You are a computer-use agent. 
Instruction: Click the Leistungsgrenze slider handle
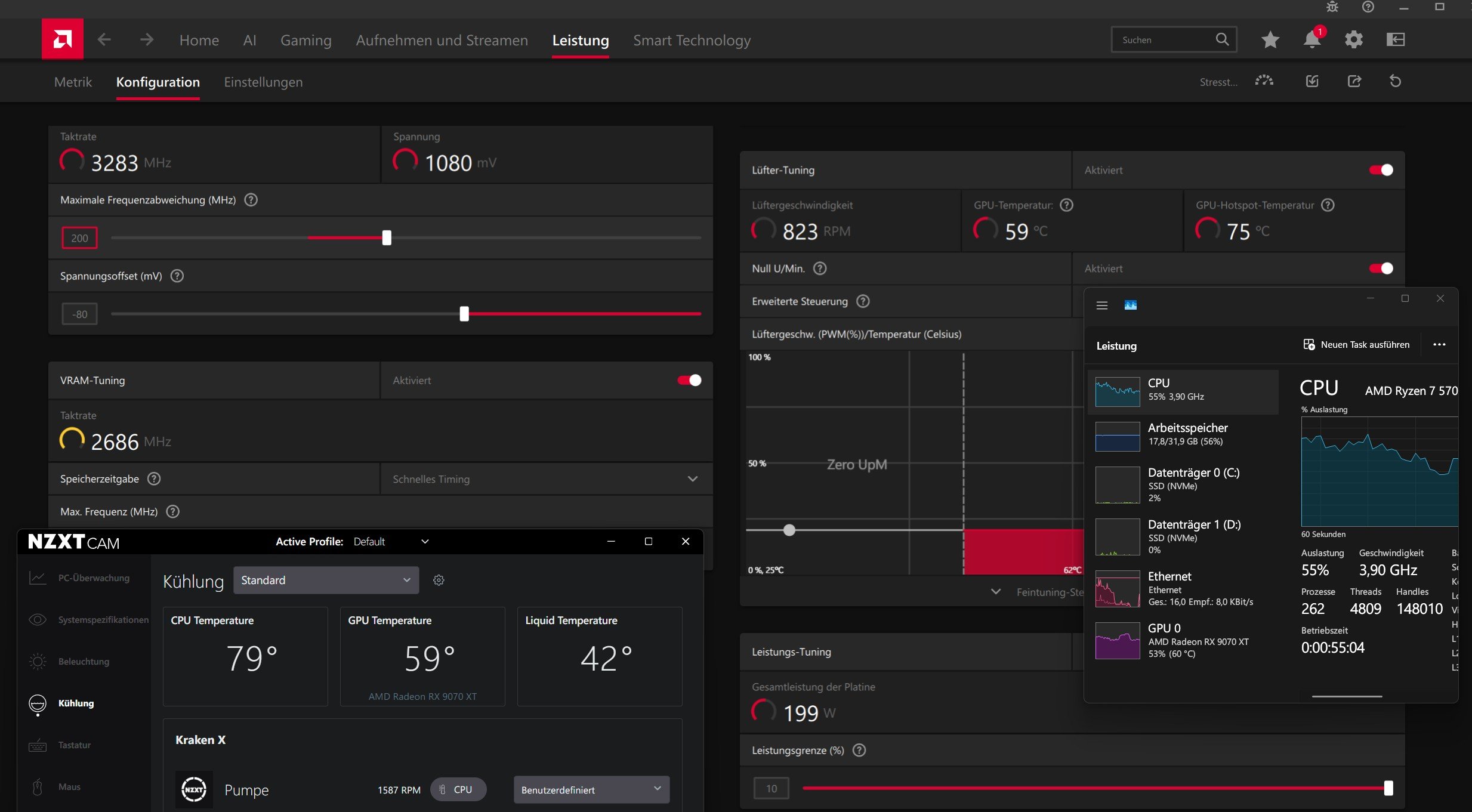[x=1388, y=788]
